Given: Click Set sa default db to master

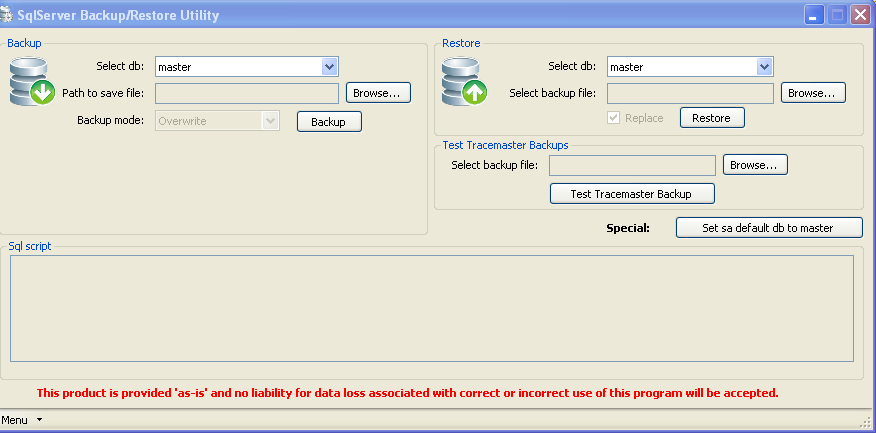Looking at the screenshot, I should 769,227.
